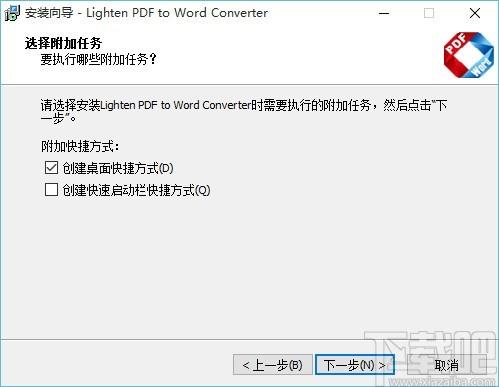Click the PDF to Word logo icon
The image size is (499, 387).
tap(468, 55)
